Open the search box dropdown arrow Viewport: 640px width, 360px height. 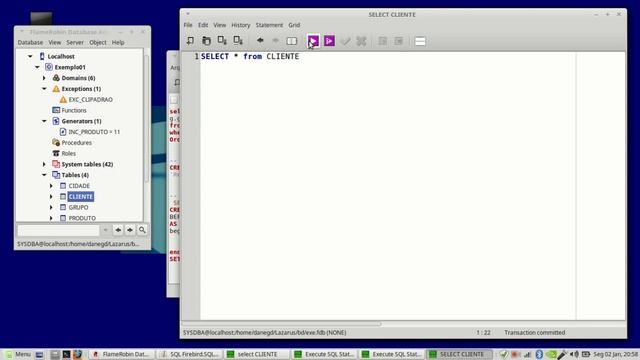tap(105, 230)
